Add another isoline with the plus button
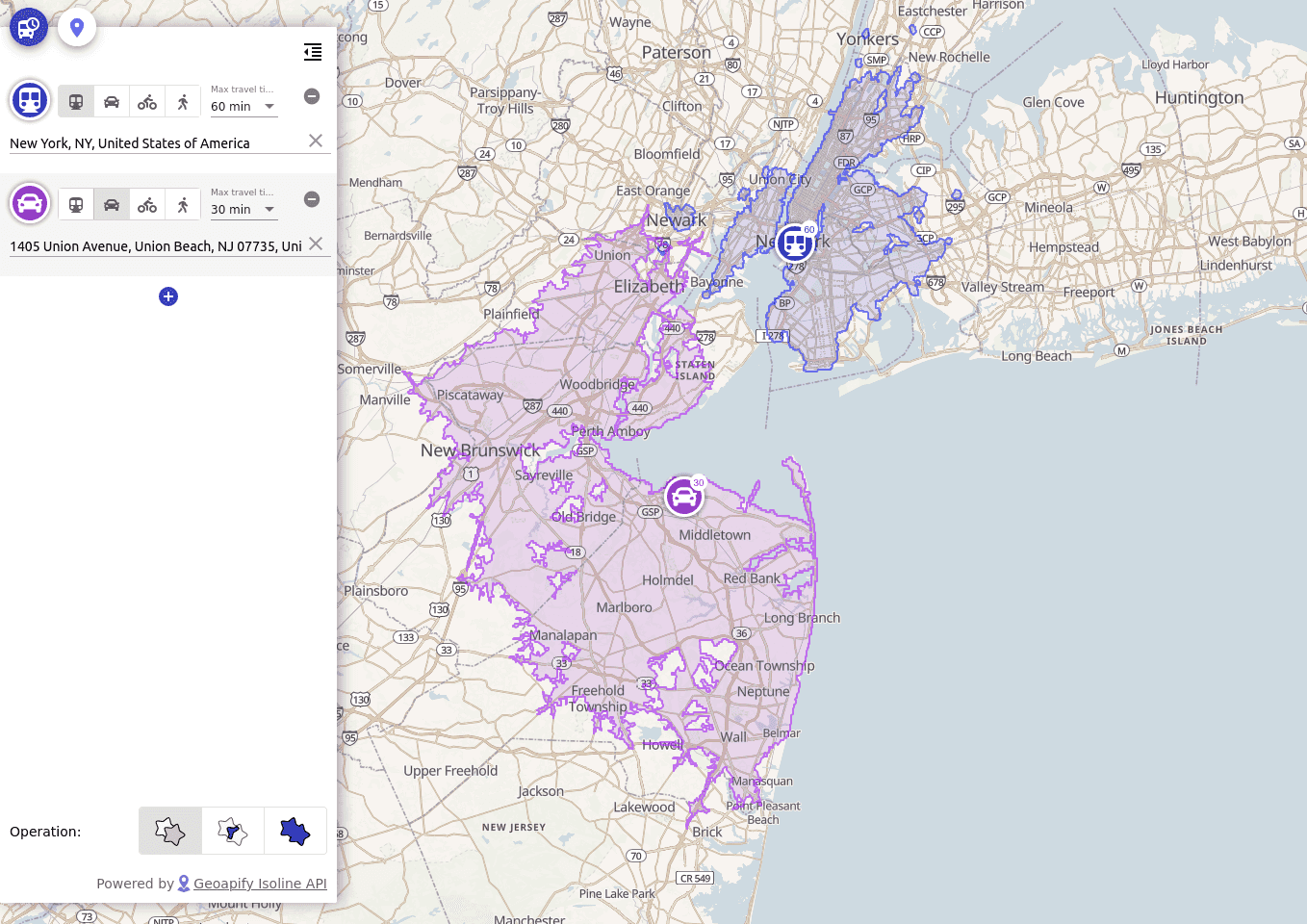This screenshot has width=1307, height=924. tap(168, 296)
